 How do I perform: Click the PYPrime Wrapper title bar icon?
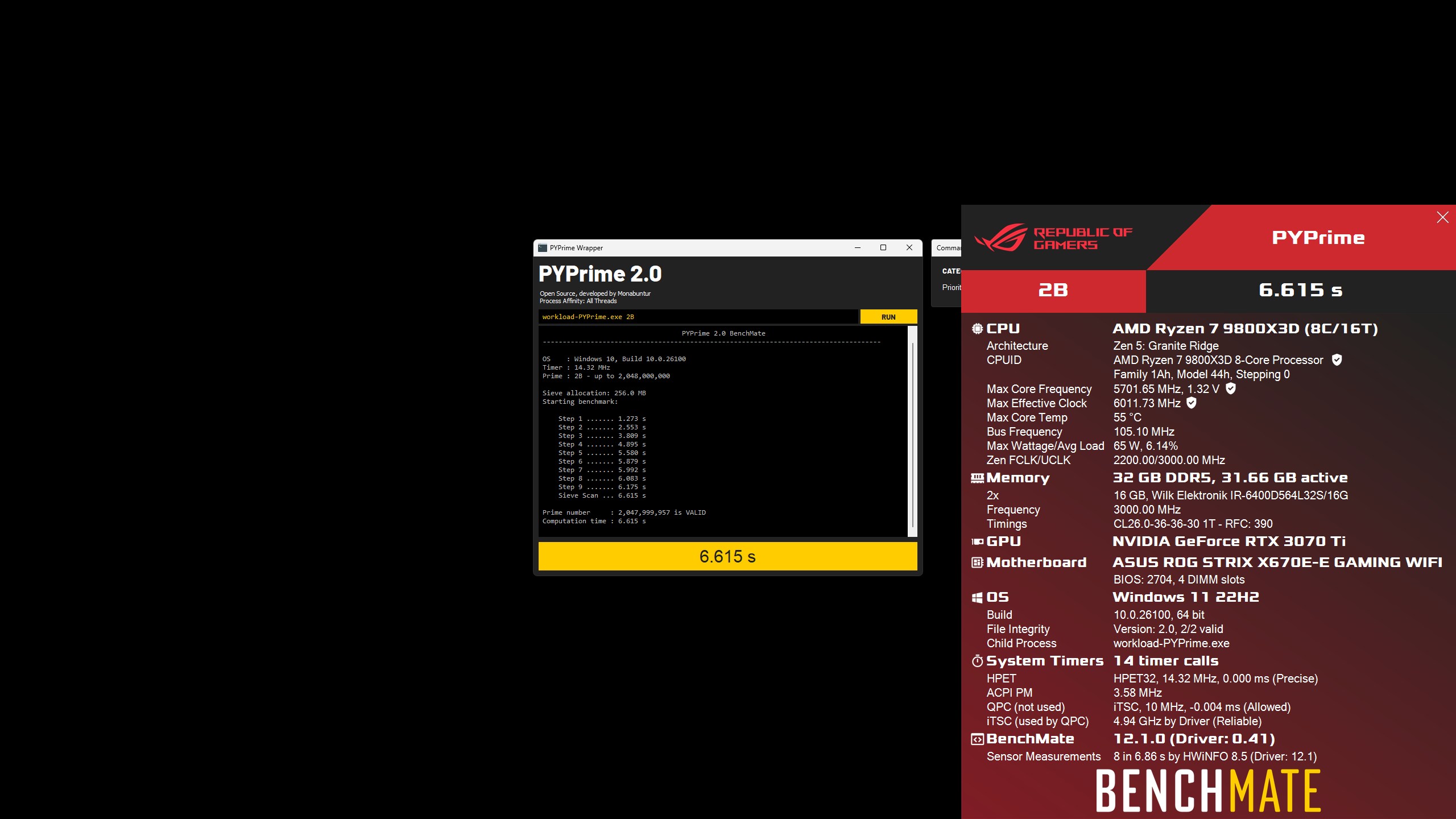(x=543, y=248)
